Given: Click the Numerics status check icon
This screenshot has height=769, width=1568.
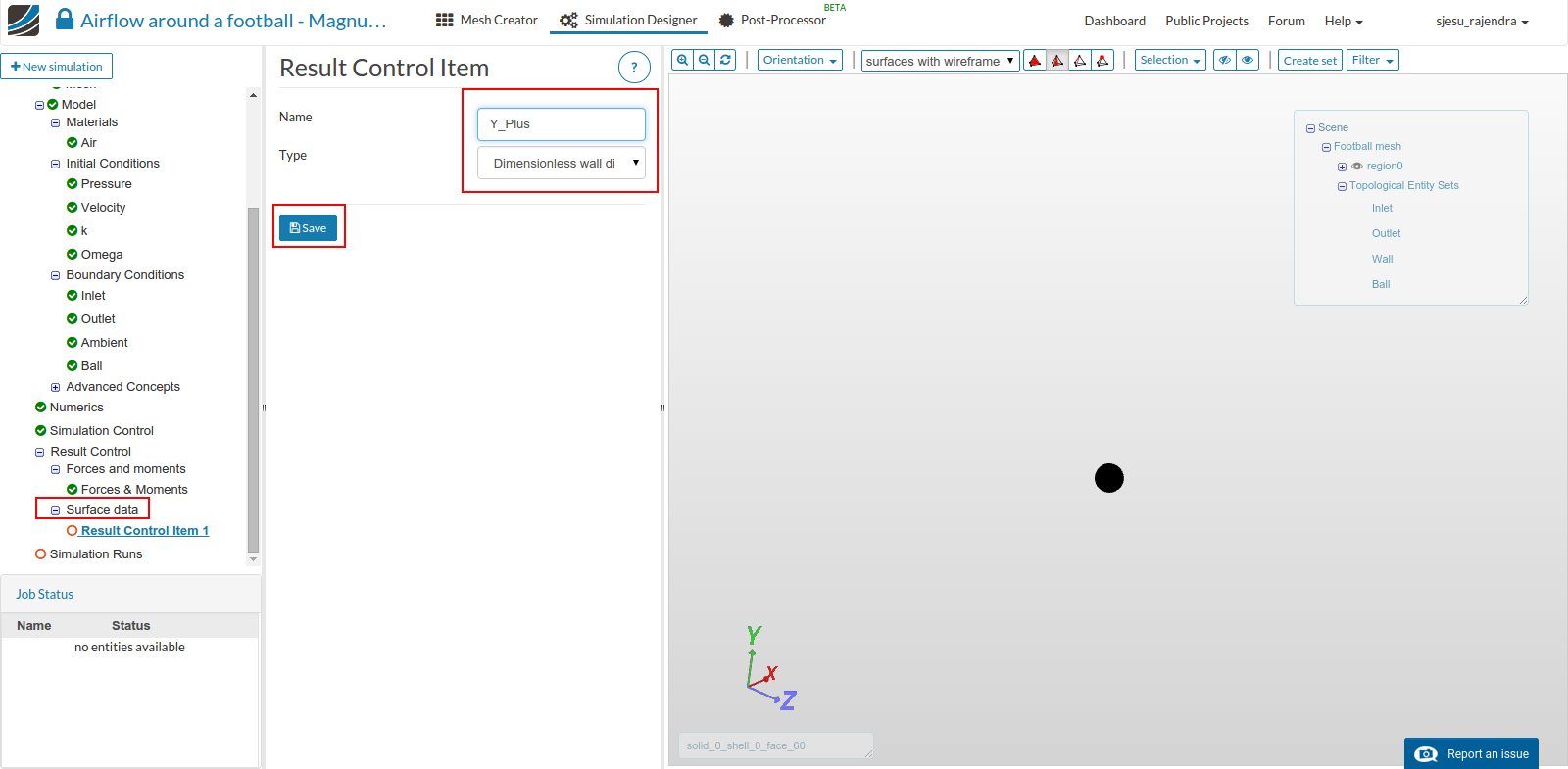Looking at the screenshot, I should 41,408.
